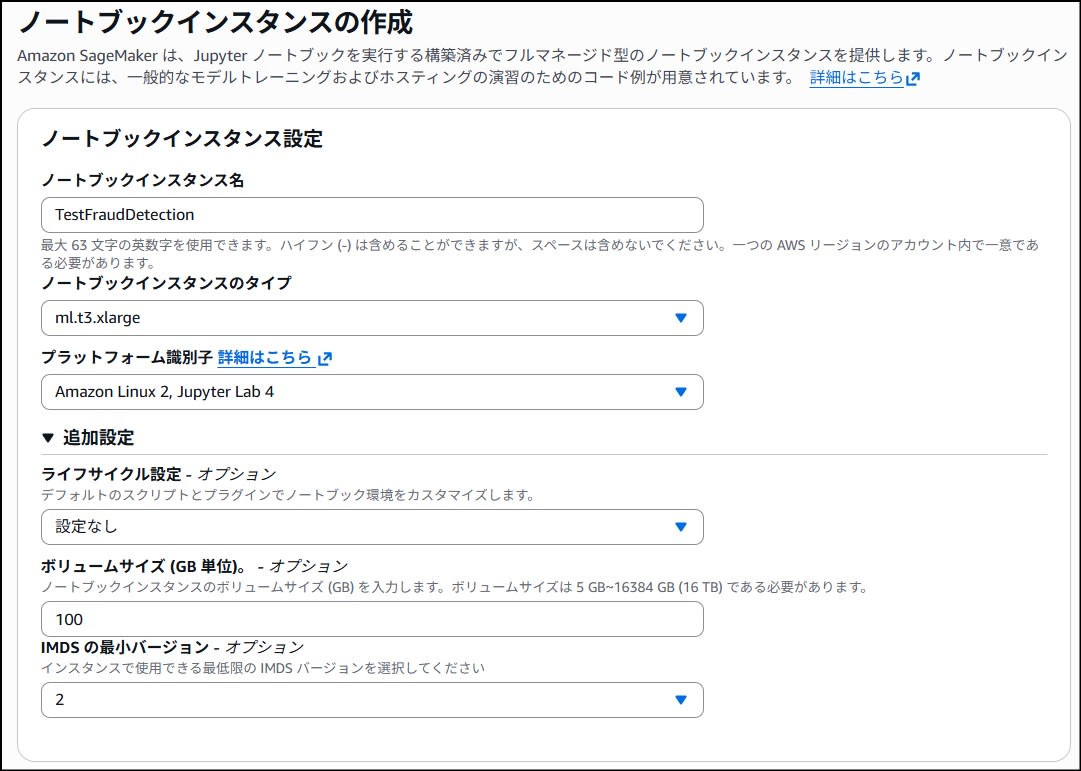Open the プラットフォーム識別子 dropdown
1081x771 pixels.
point(370,392)
